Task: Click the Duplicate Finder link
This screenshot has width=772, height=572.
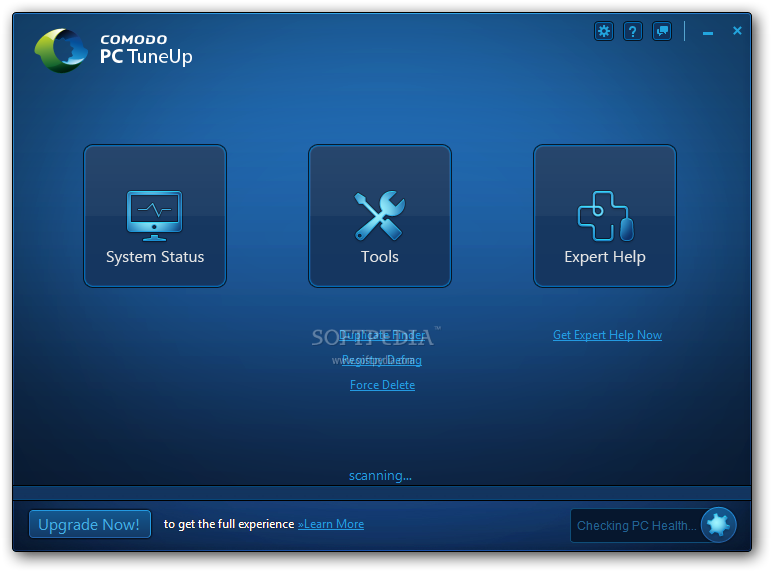Action: [382, 335]
